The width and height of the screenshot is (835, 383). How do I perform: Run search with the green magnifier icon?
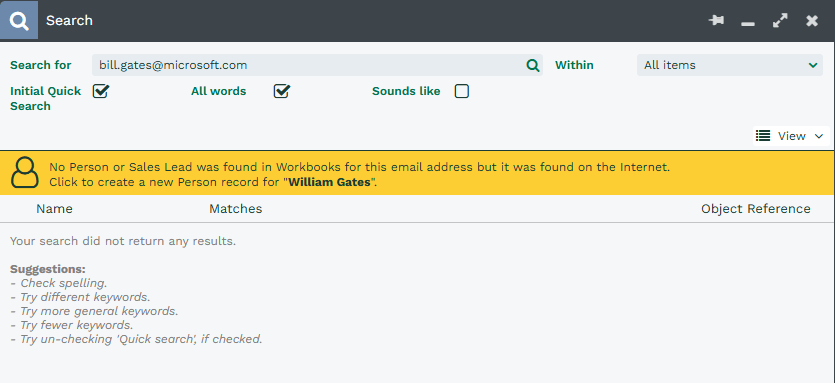click(x=533, y=66)
